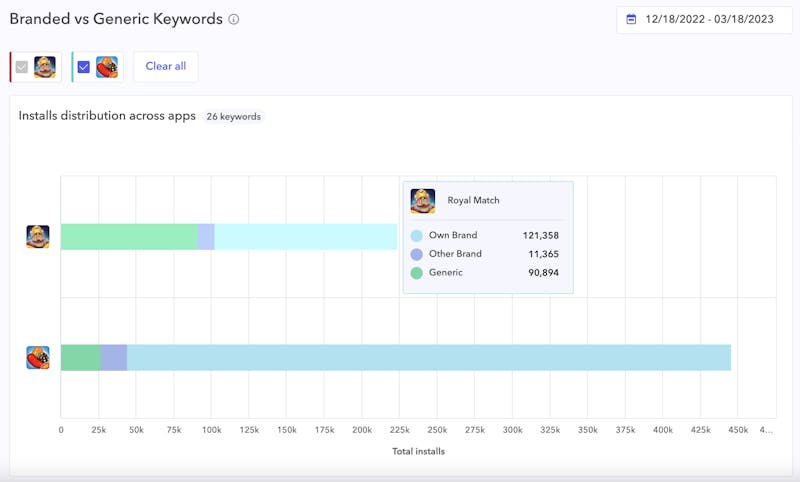Toggle the greyed Royal Match checkbox
The image size is (800, 482).
click(22, 67)
